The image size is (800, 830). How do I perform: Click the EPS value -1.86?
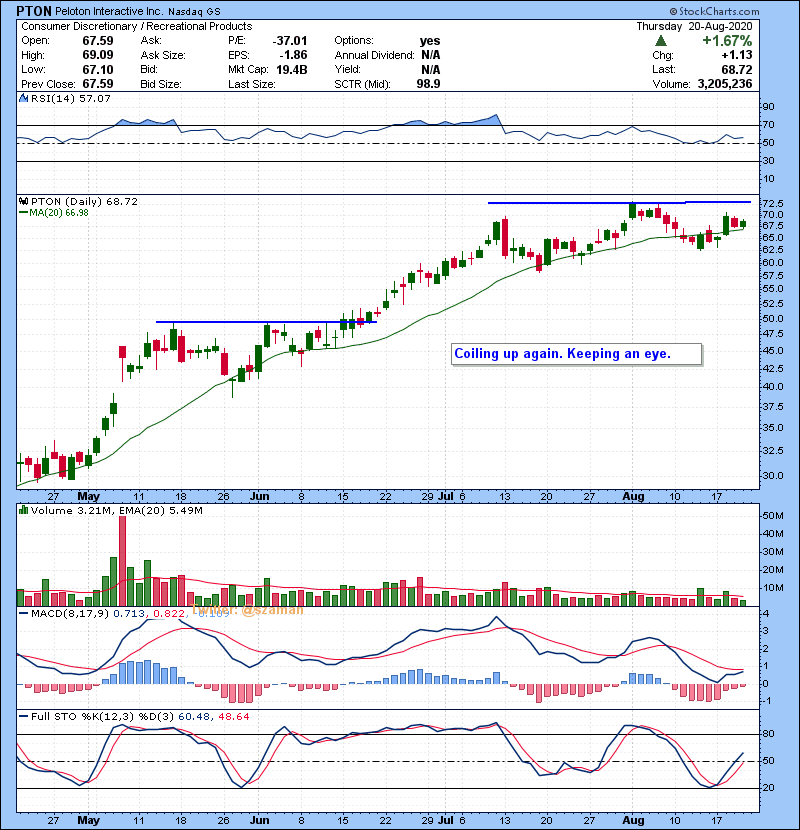tap(294, 55)
